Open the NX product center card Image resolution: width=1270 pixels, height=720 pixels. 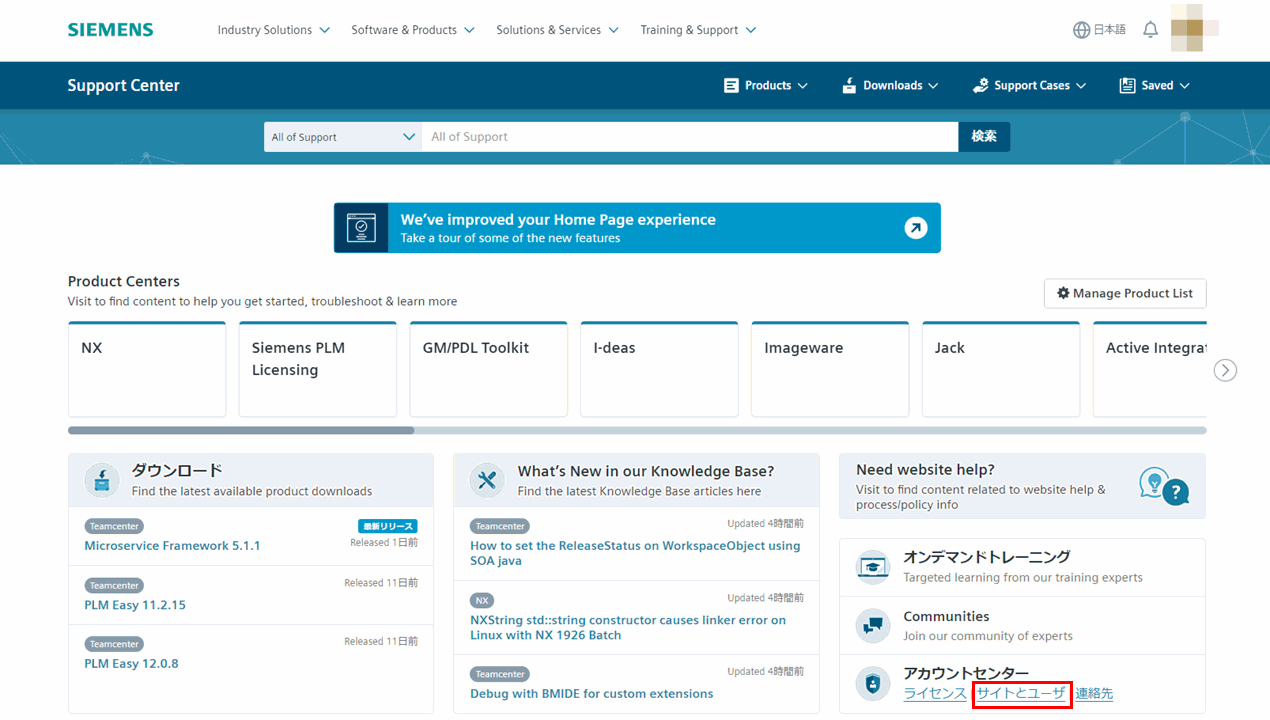click(x=147, y=369)
